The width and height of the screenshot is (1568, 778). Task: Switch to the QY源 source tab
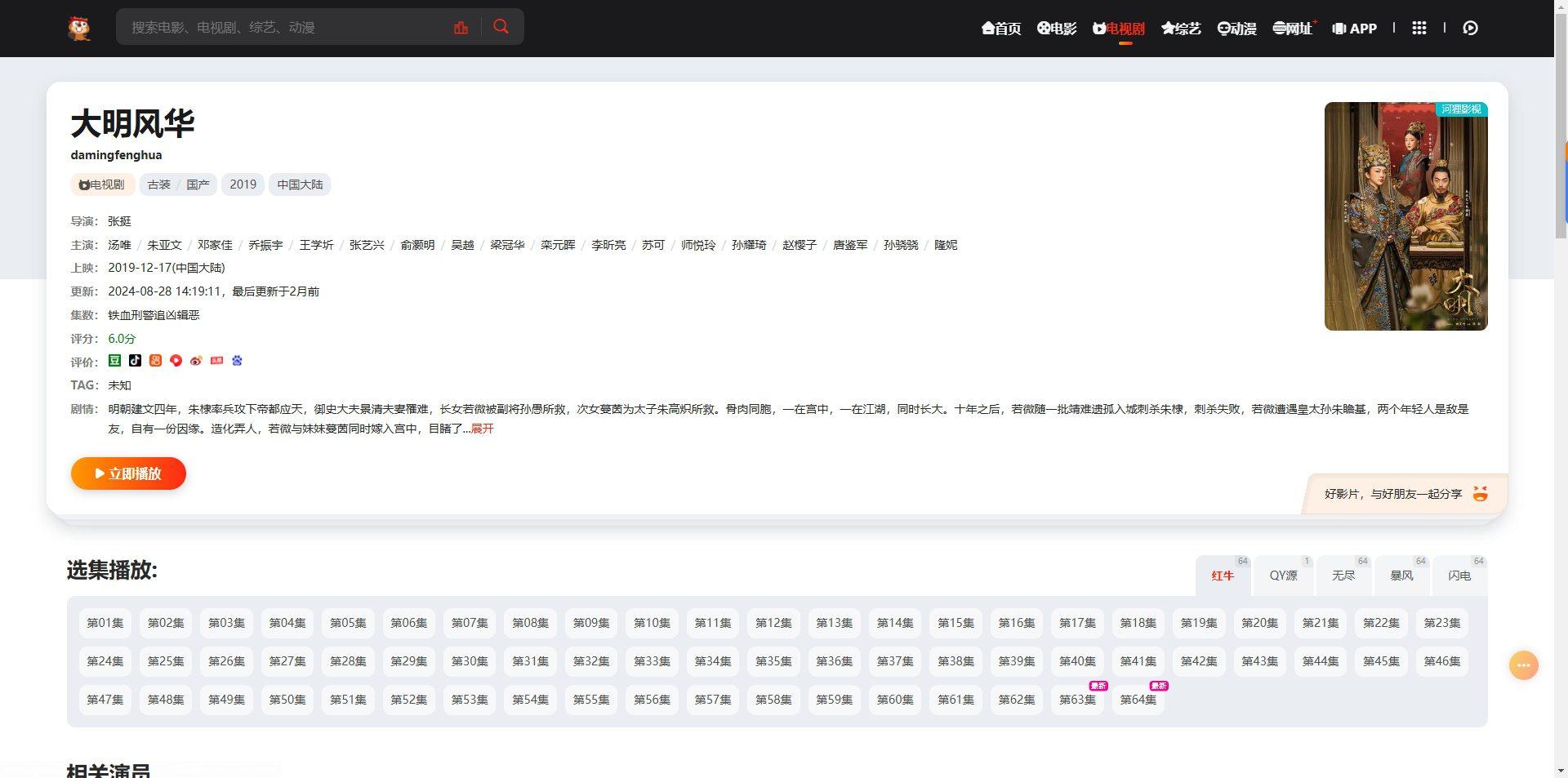1283,576
